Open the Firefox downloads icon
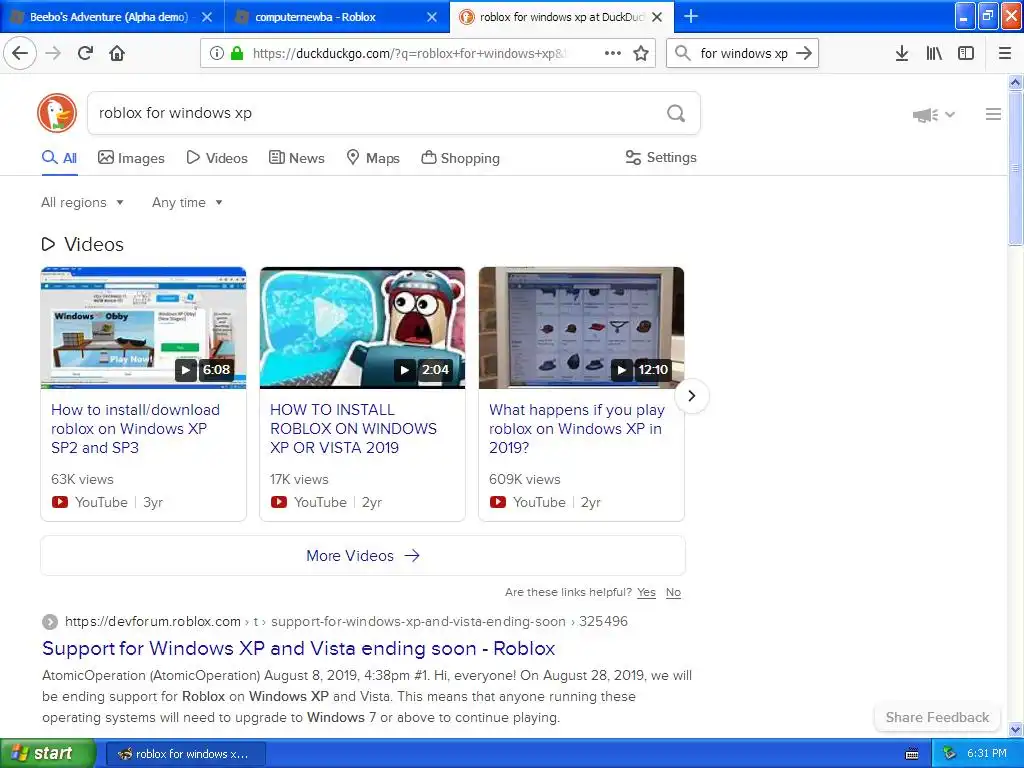The width and height of the screenshot is (1024, 768). point(902,53)
